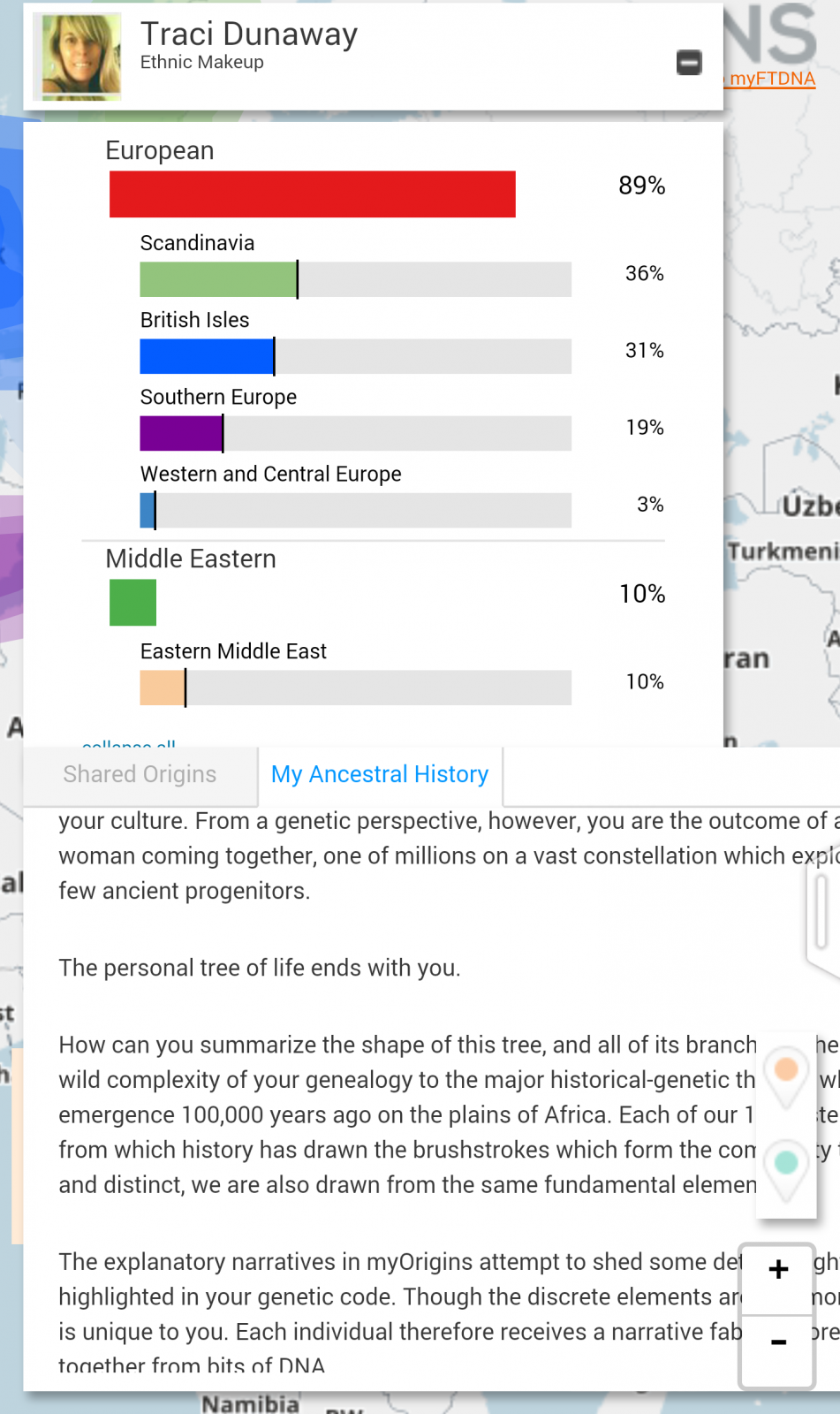This screenshot has height=1414, width=840.
Task: Zoom out of map with minus button
Action: pos(778,1342)
